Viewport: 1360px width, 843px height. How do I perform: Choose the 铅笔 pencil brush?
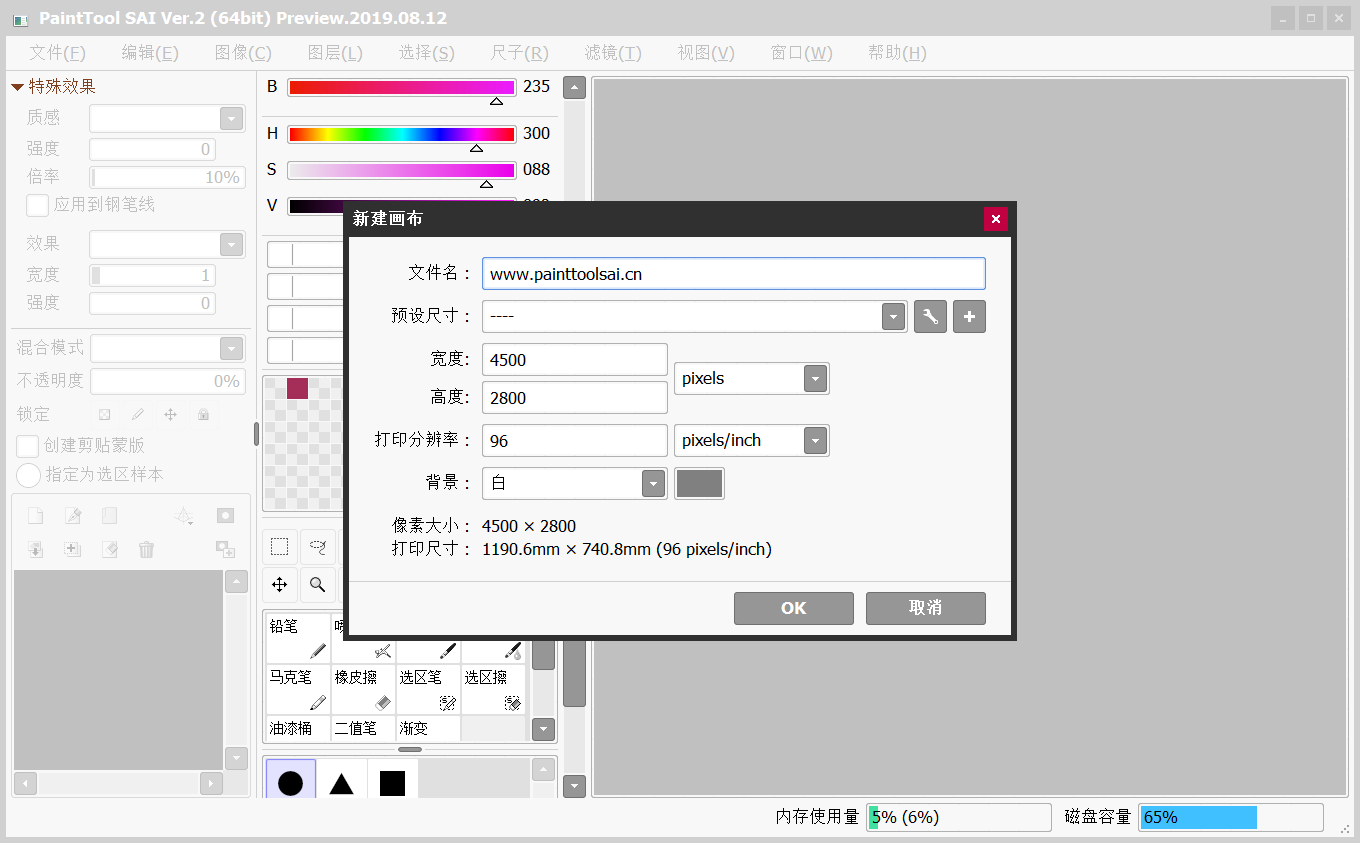coord(298,637)
